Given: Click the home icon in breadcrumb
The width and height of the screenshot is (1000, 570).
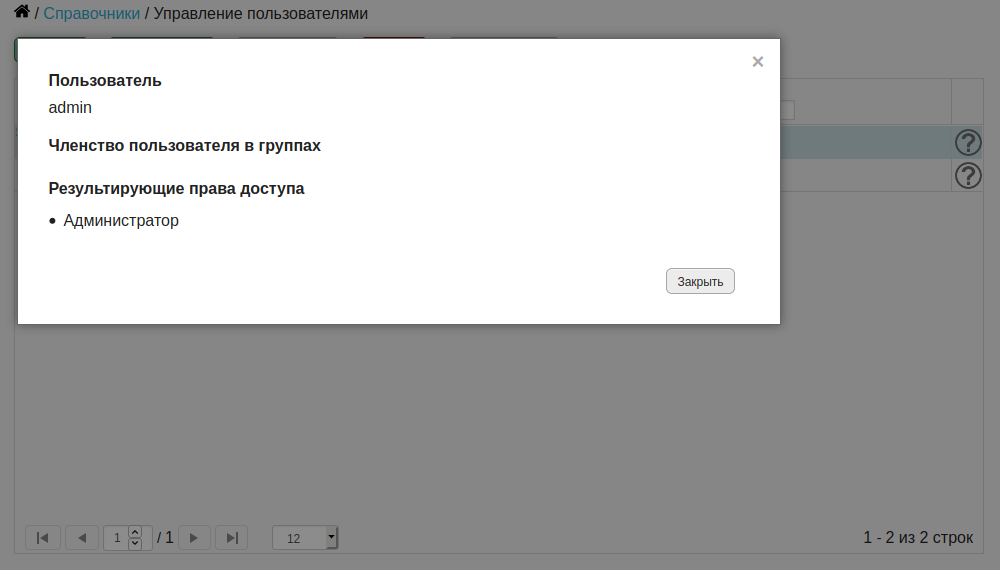Looking at the screenshot, I should click(x=22, y=12).
